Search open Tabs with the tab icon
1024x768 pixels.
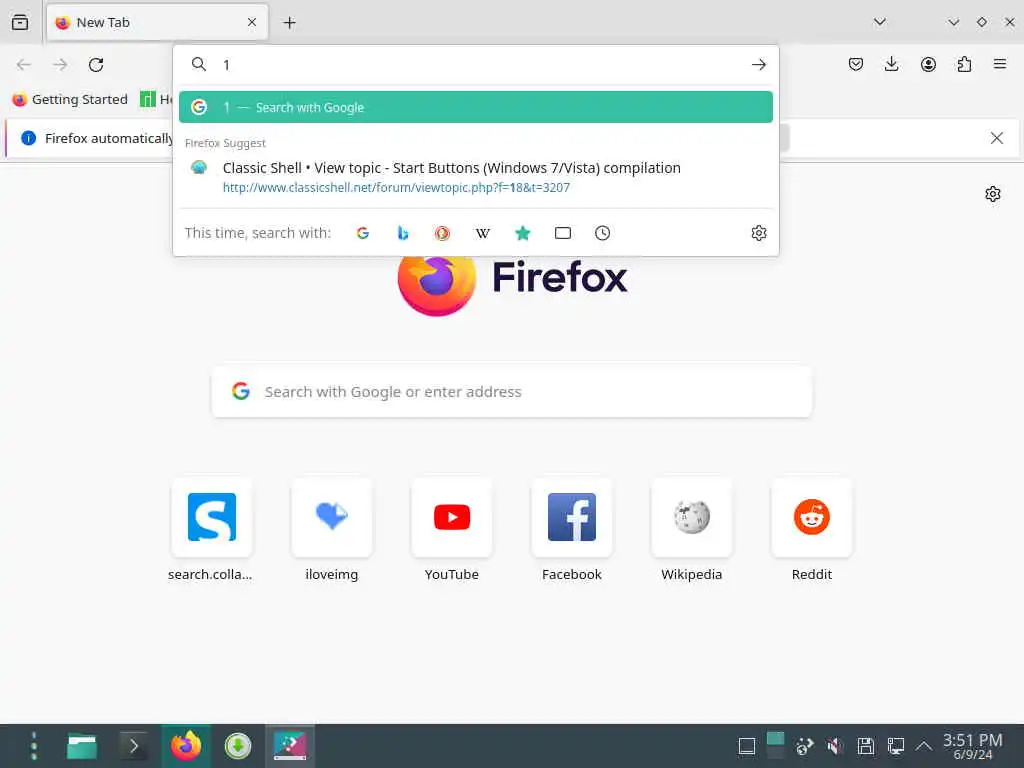tap(562, 233)
